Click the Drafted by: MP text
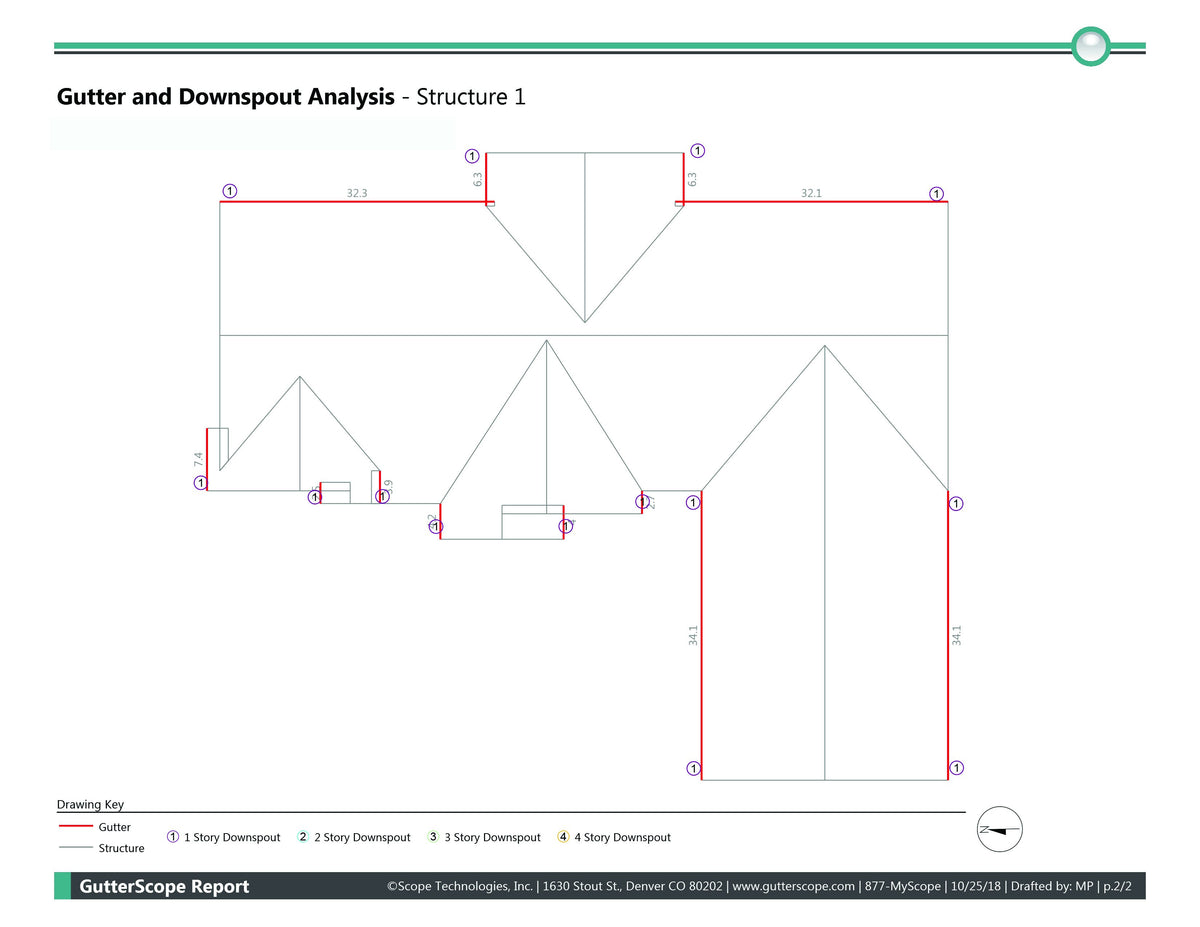Viewport: 1200px width, 927px height. 1052,887
